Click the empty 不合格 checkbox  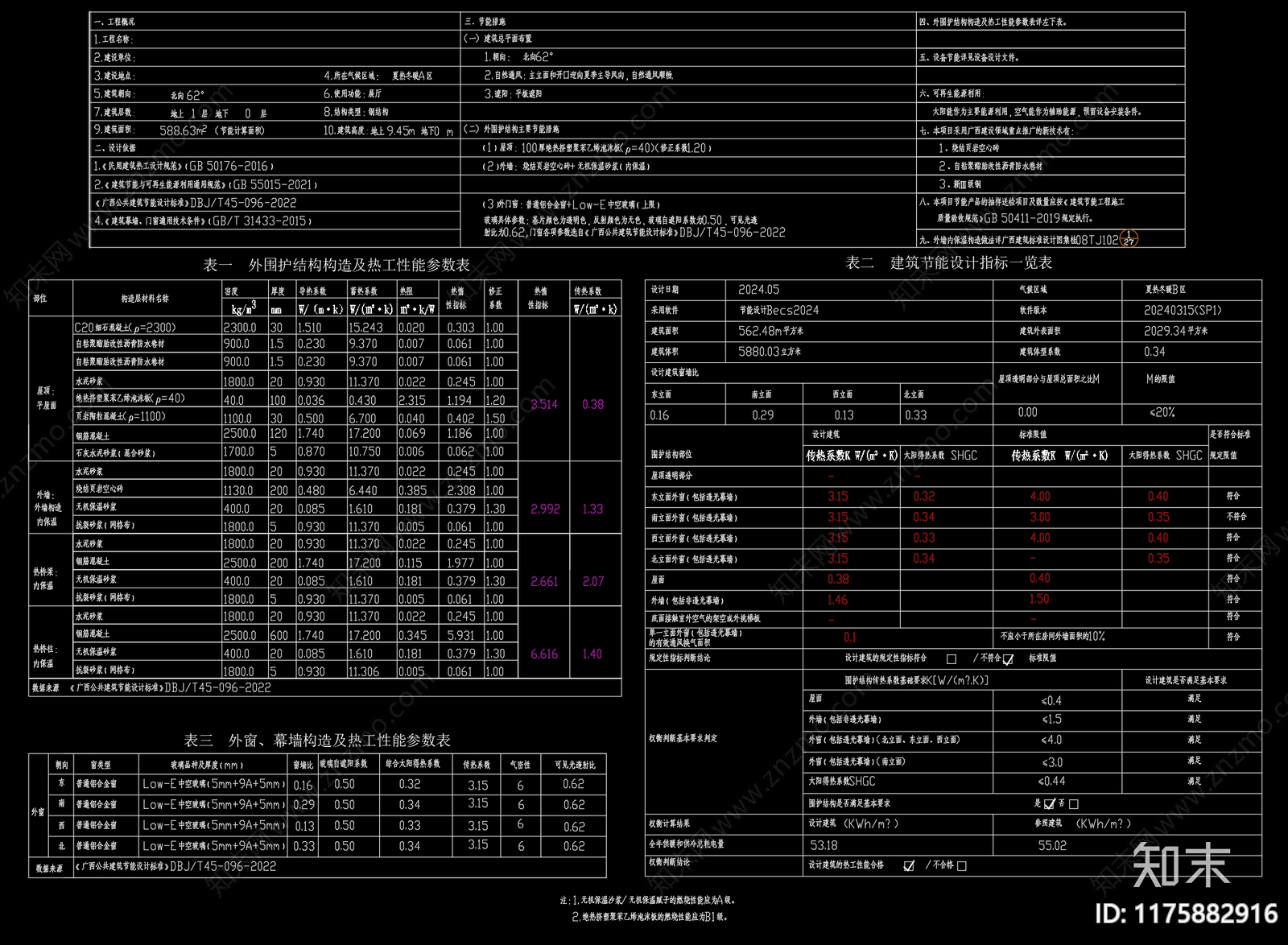[x=962, y=865]
